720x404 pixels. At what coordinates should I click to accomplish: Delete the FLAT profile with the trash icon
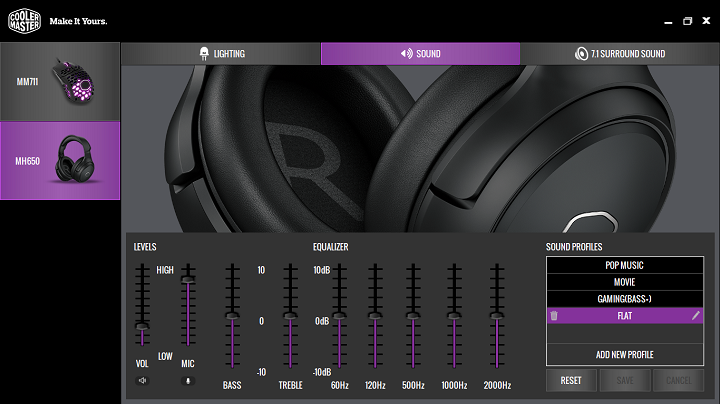554,315
